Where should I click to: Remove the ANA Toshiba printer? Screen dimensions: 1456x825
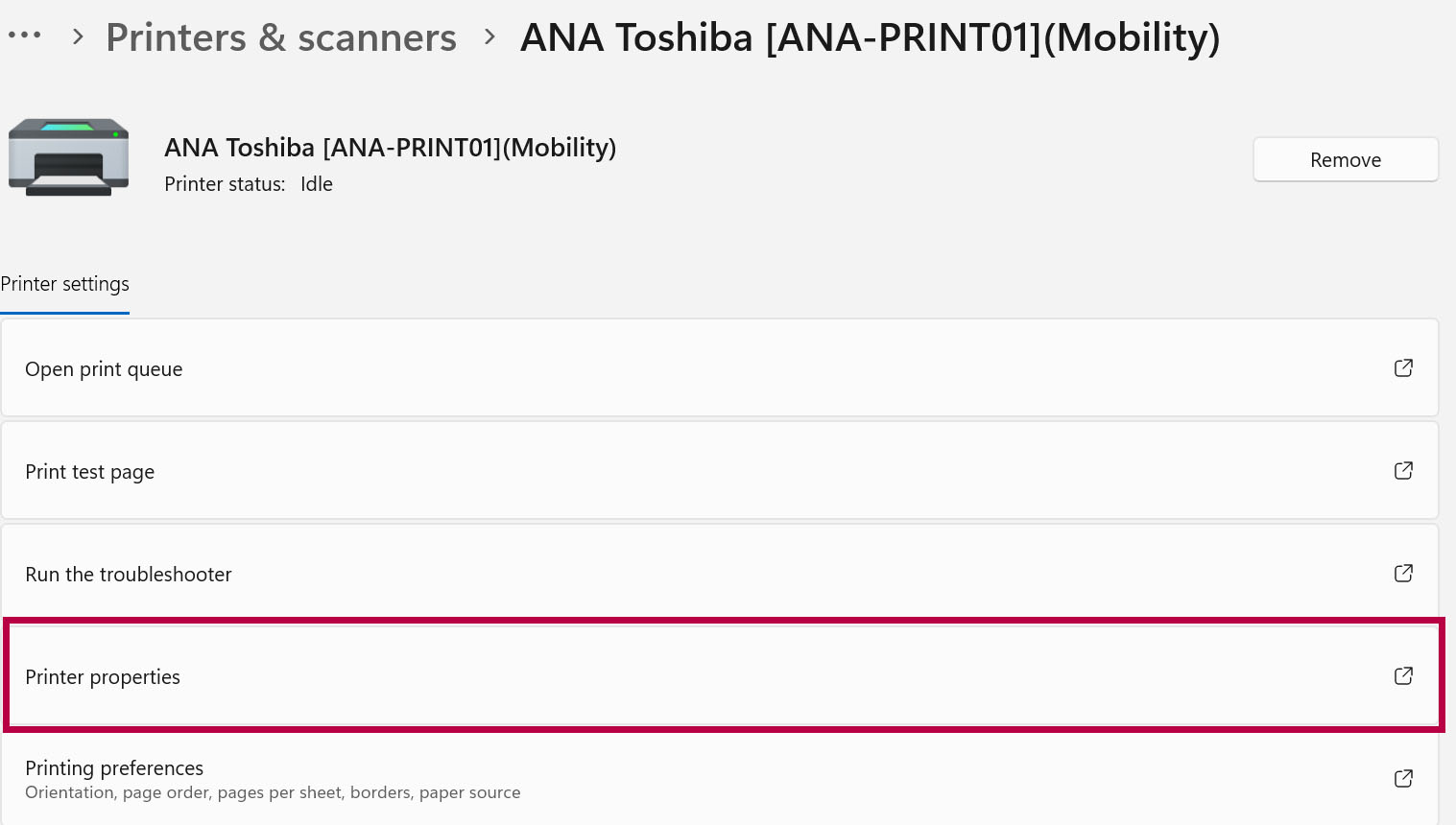pyautogui.click(x=1345, y=159)
